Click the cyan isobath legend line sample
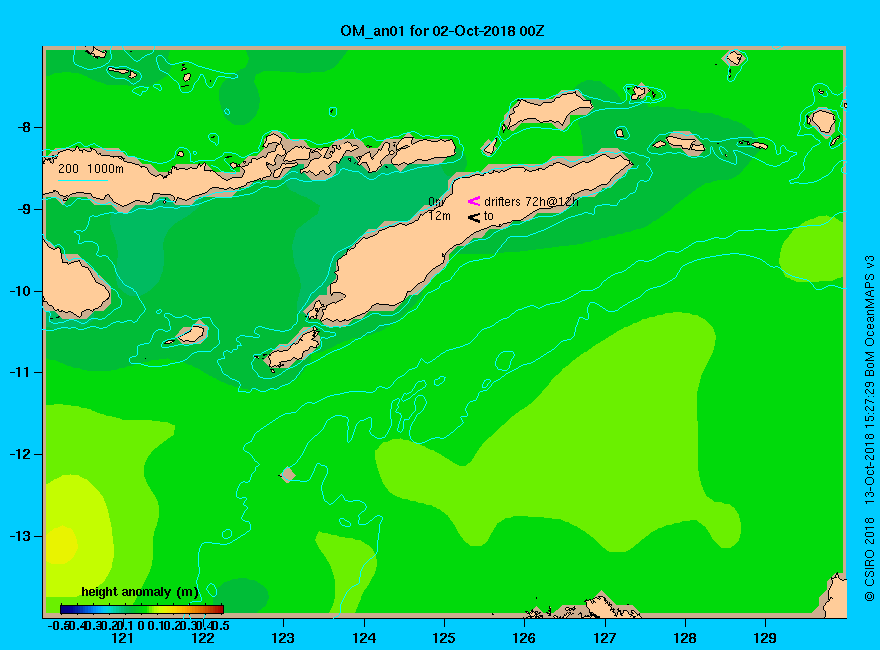 82,180
